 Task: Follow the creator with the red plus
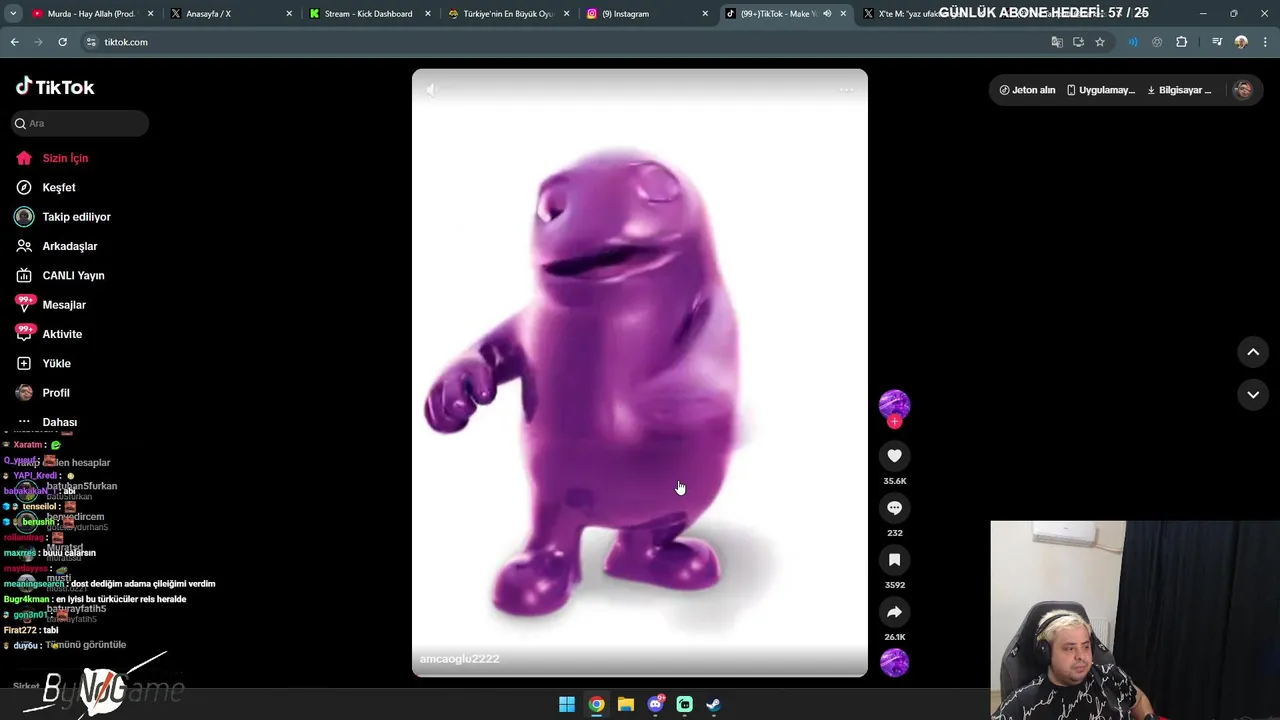coord(894,422)
